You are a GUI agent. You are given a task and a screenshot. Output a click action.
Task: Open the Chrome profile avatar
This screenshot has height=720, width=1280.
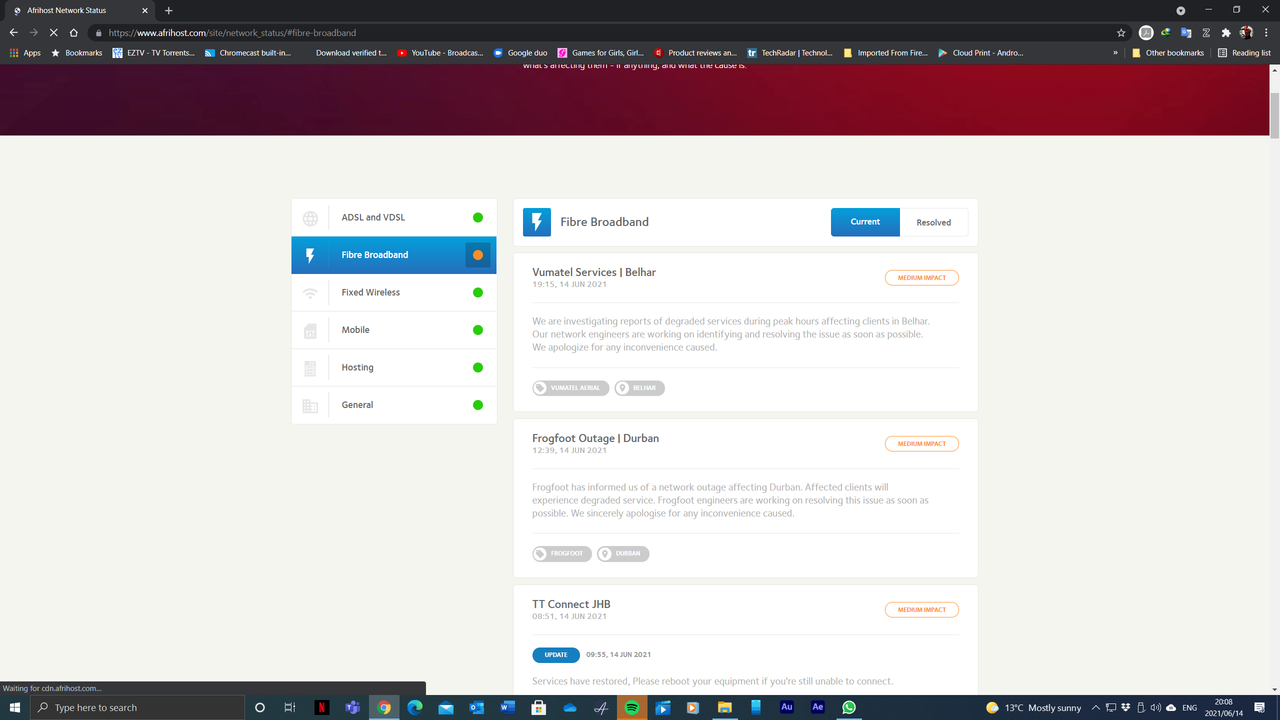coord(1246,33)
